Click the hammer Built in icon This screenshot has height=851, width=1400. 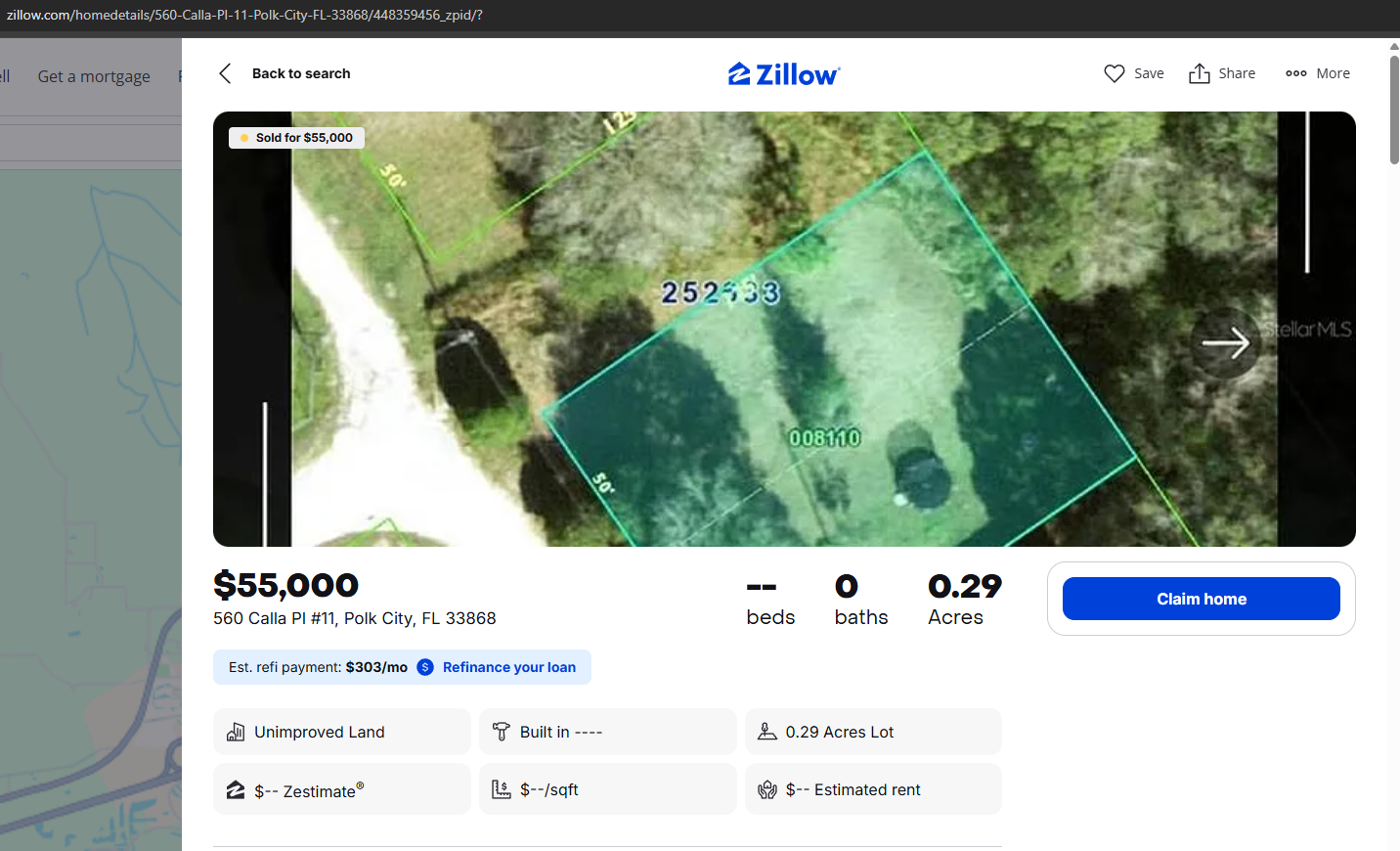(502, 732)
